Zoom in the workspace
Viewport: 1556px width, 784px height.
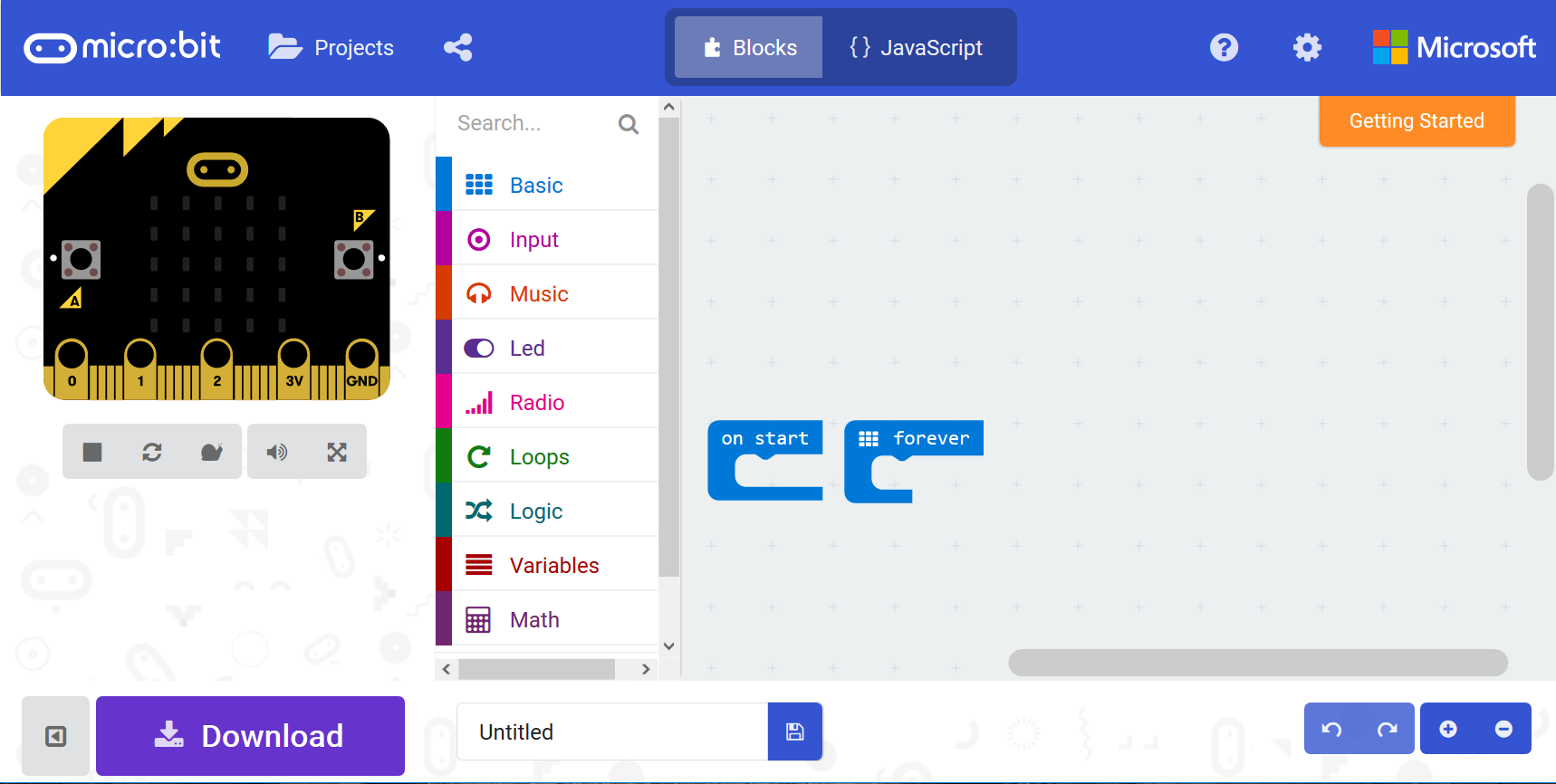1448,729
